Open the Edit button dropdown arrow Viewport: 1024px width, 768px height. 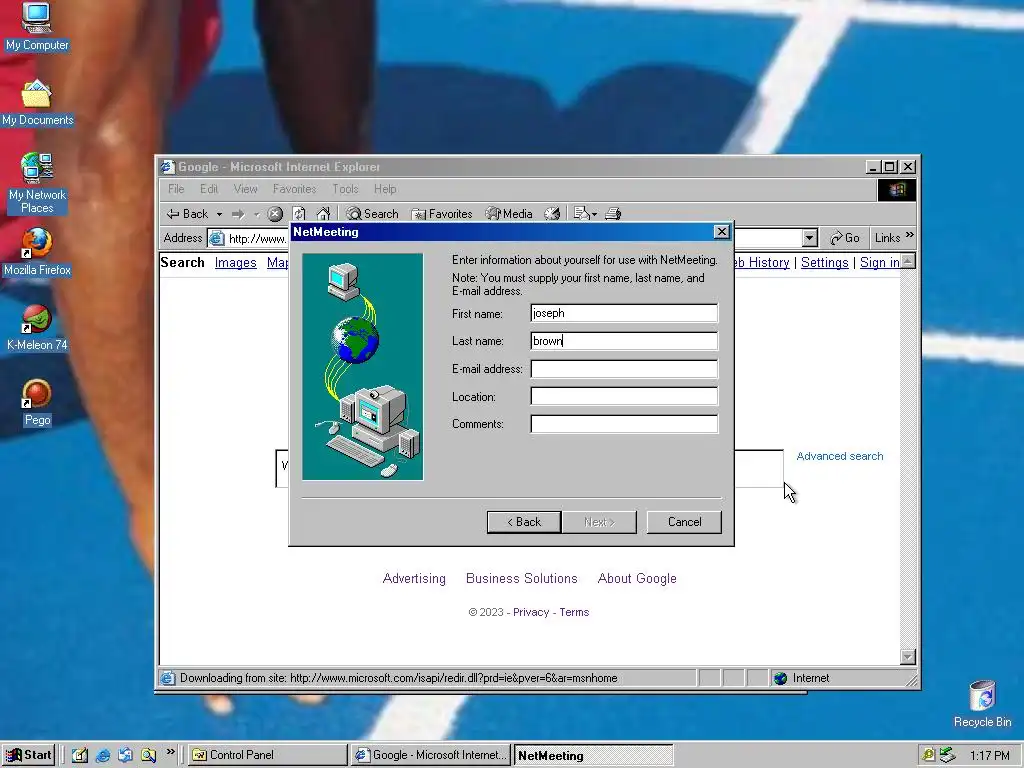(x=594, y=214)
